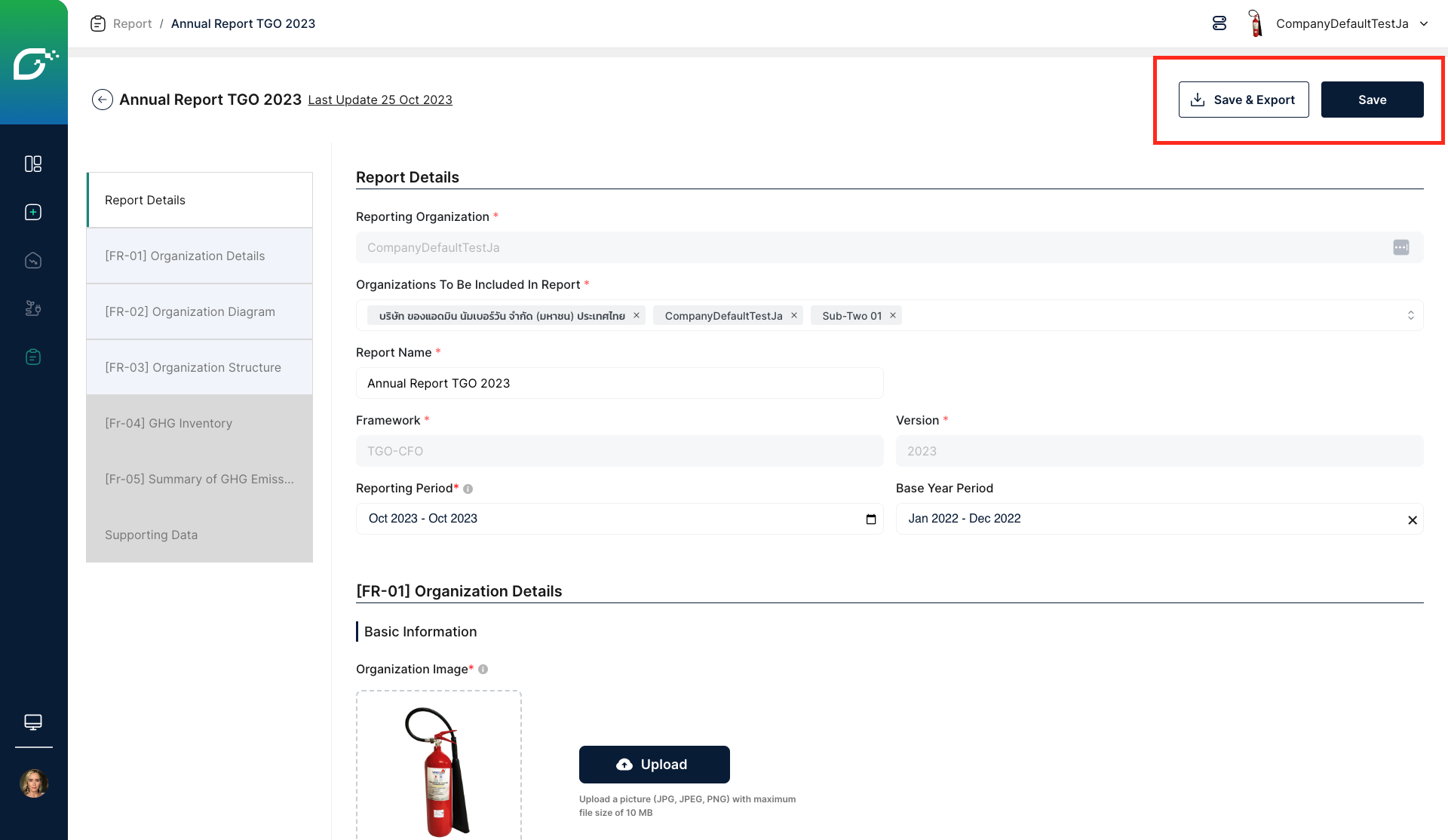Screen dimensions: 1448x840
Task: Expand the included organizations selector arrows
Action: (1410, 315)
